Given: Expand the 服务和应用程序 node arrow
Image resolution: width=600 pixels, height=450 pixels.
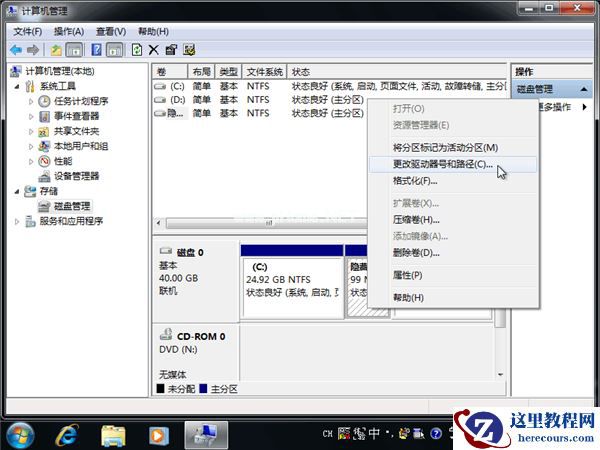Looking at the screenshot, I should (x=17, y=221).
